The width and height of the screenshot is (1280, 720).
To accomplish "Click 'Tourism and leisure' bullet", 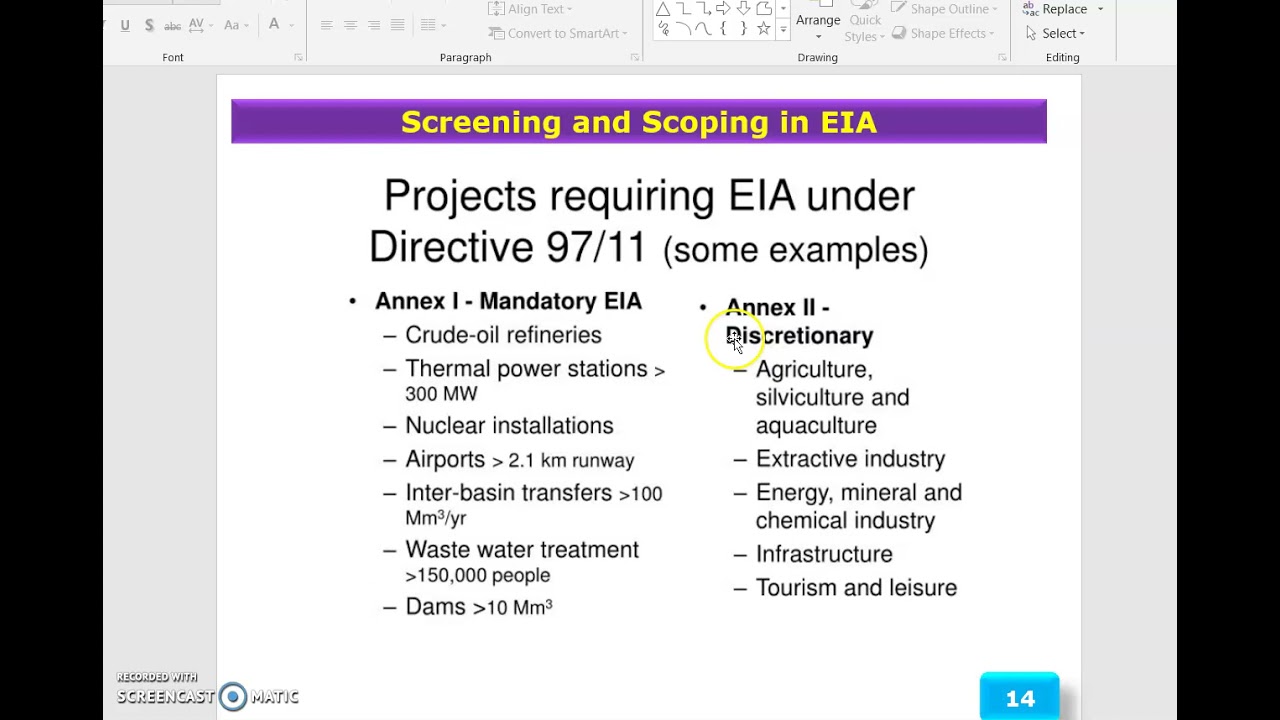I will pos(856,588).
